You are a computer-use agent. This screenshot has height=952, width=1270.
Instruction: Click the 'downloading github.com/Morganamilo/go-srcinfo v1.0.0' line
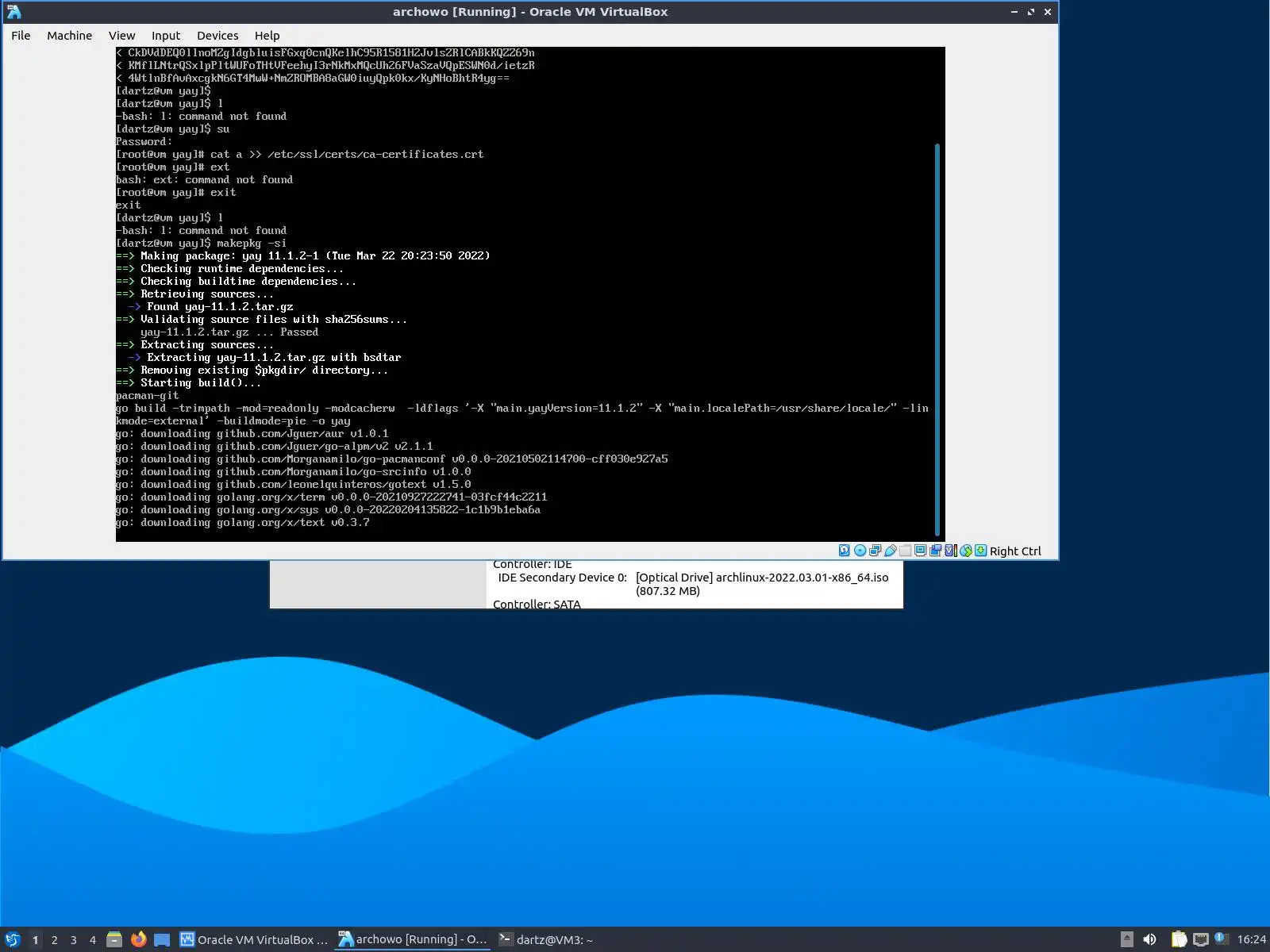[x=294, y=472]
